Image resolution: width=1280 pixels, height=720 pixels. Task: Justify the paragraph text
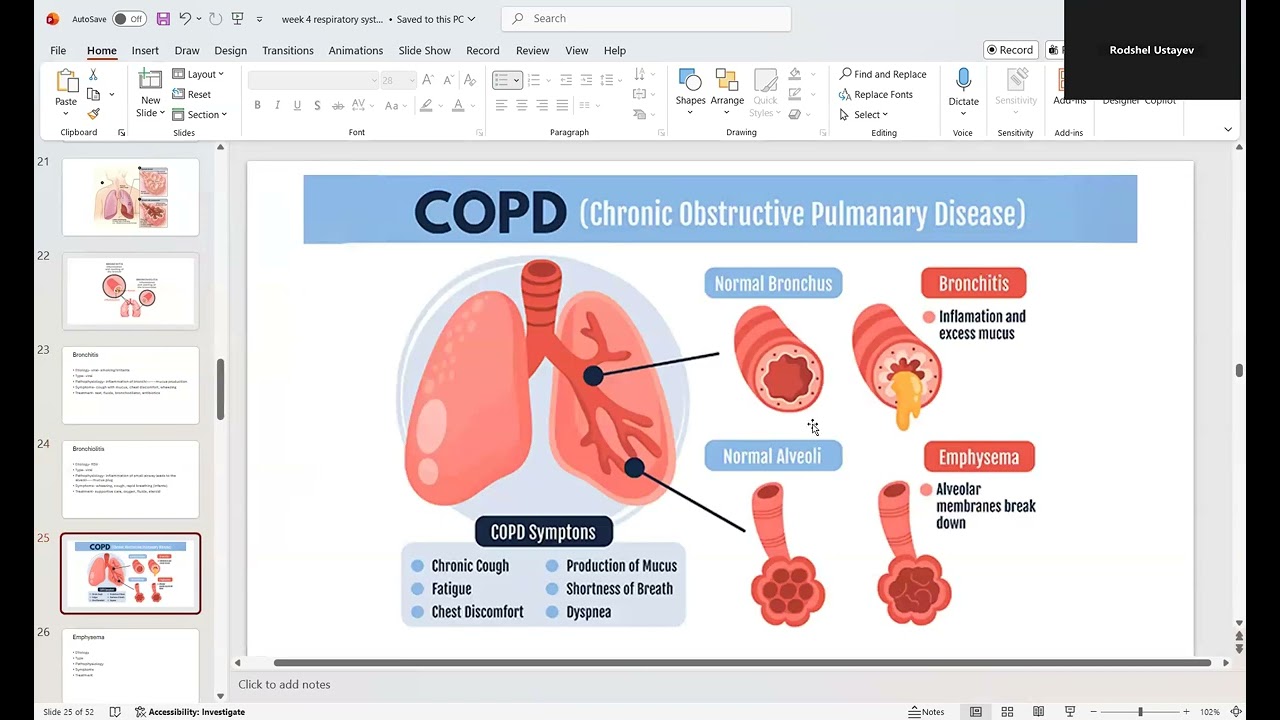[x=561, y=105]
